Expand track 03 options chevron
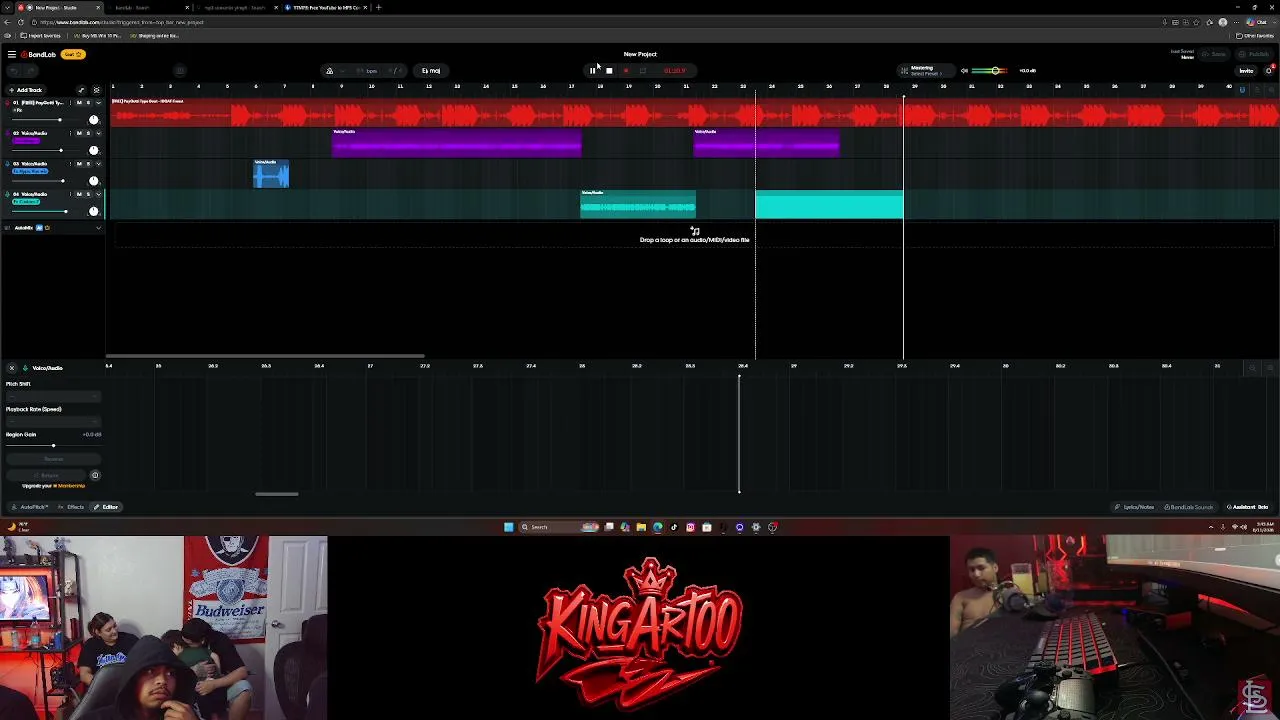 98,164
